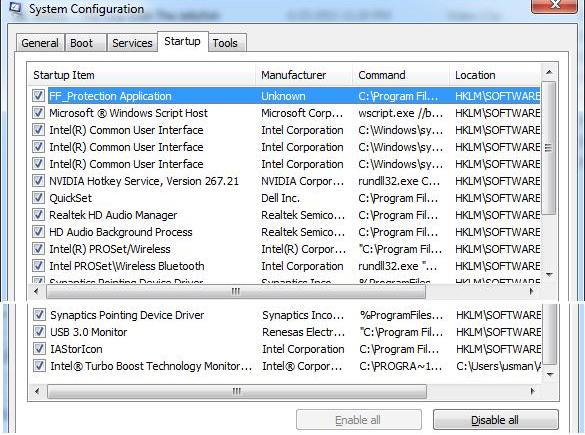Screen dimensions: 585x435
Task: Switch to the General tab
Action: click(x=40, y=43)
